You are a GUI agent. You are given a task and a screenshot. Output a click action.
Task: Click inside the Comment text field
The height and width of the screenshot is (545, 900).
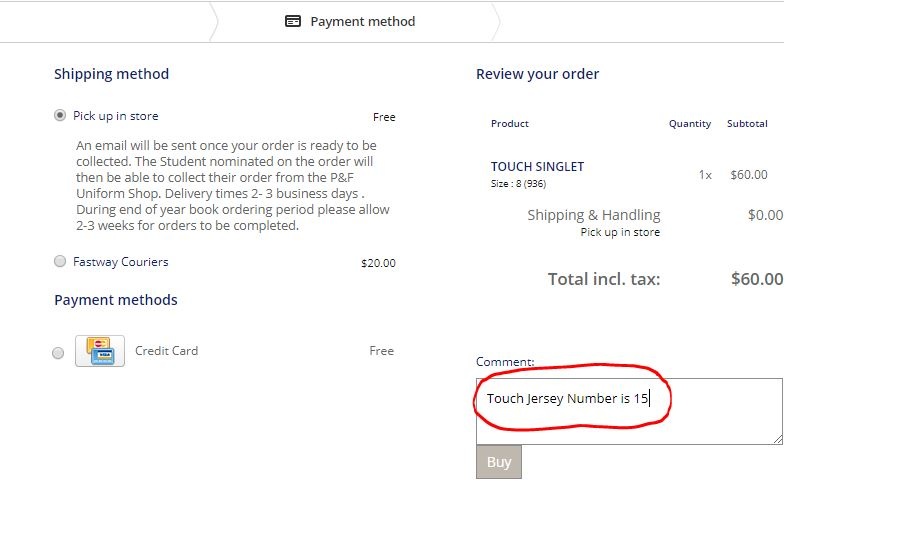point(629,411)
